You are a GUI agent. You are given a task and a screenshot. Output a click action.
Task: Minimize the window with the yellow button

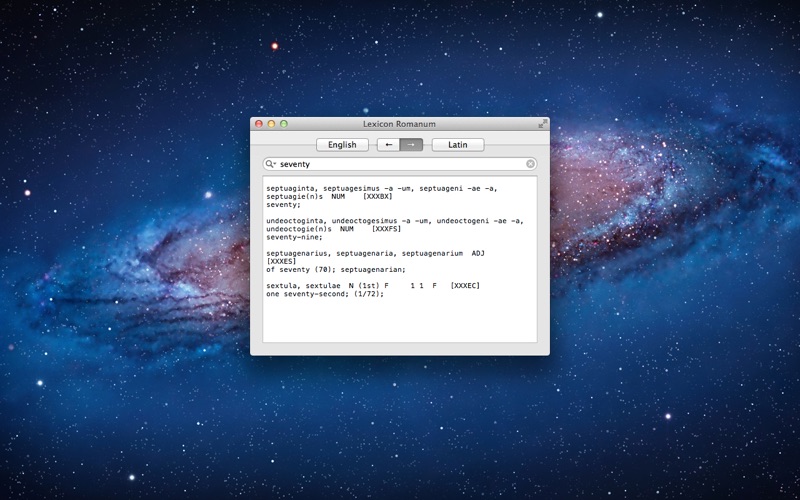tap(271, 124)
